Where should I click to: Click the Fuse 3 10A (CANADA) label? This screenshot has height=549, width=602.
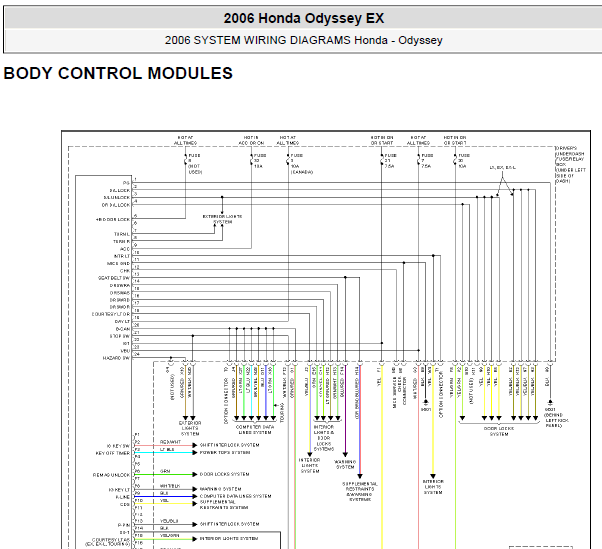[x=302, y=164]
